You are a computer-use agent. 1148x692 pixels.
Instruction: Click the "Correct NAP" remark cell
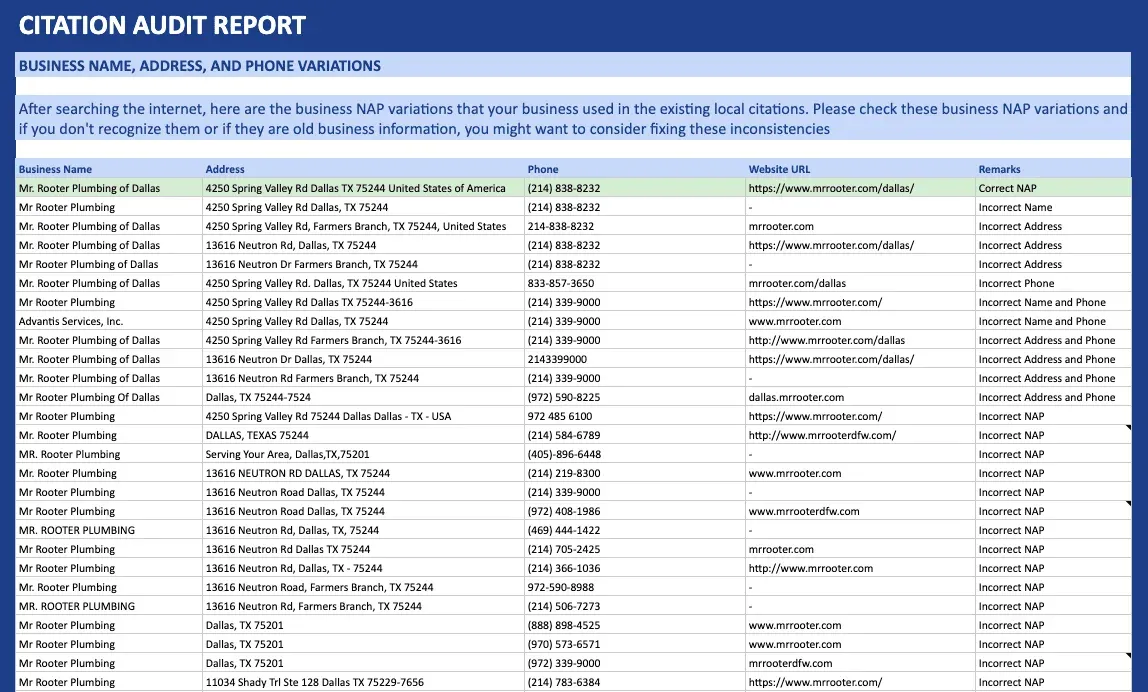point(1010,187)
